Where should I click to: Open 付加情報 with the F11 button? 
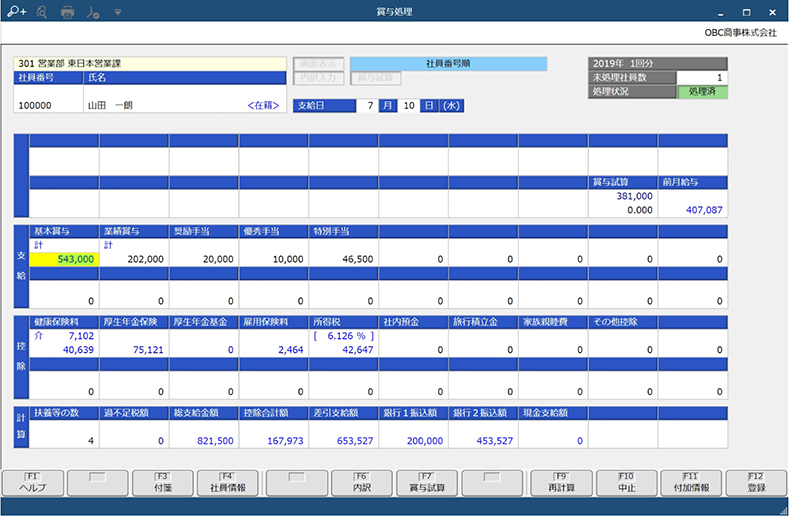[691, 484]
